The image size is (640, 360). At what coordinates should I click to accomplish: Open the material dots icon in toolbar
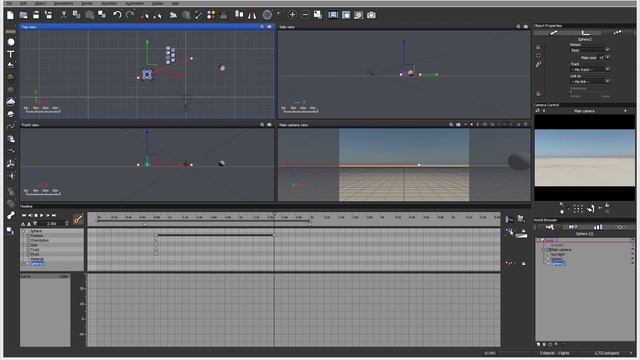coord(211,15)
